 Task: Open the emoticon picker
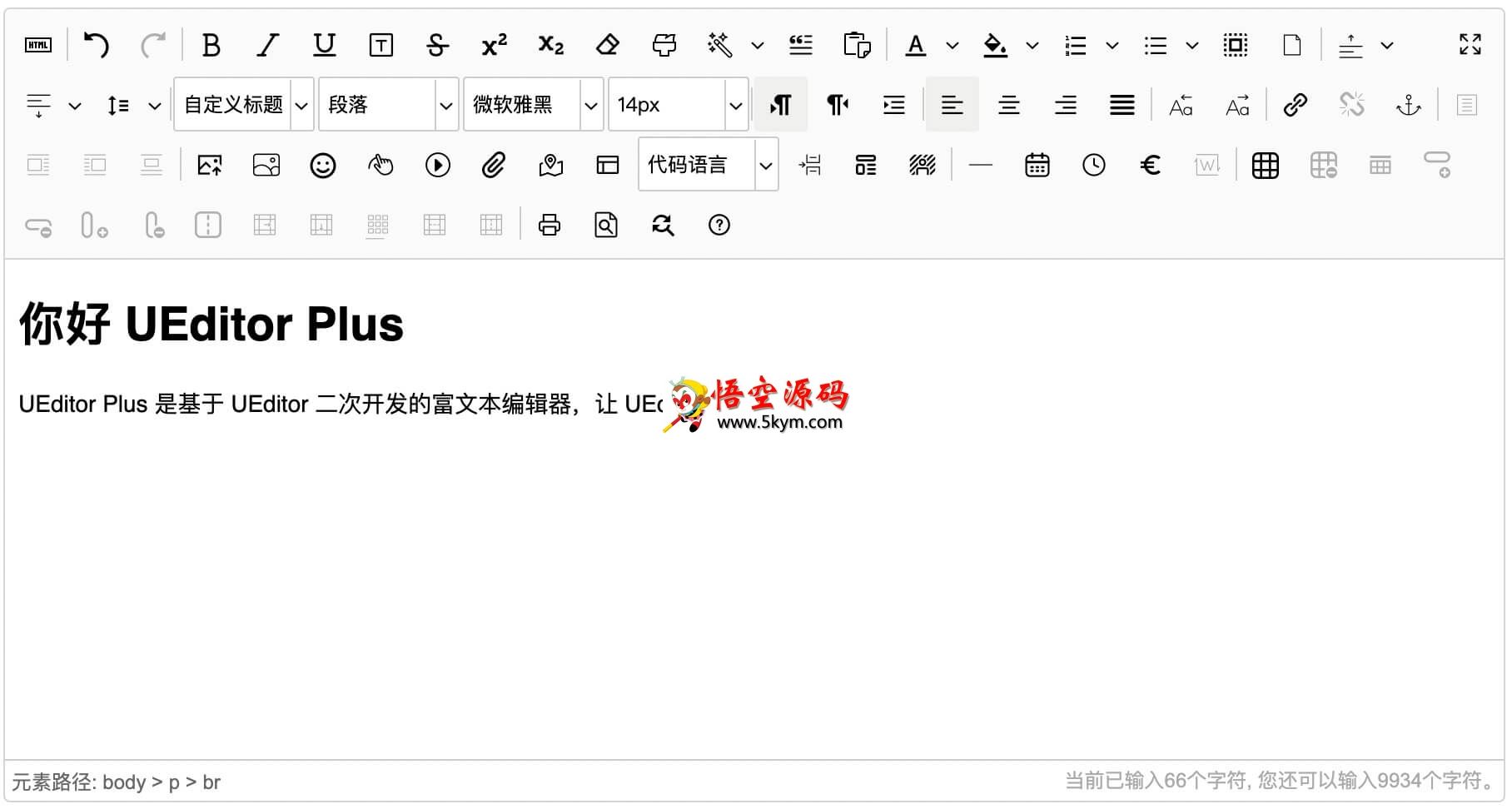[323, 165]
